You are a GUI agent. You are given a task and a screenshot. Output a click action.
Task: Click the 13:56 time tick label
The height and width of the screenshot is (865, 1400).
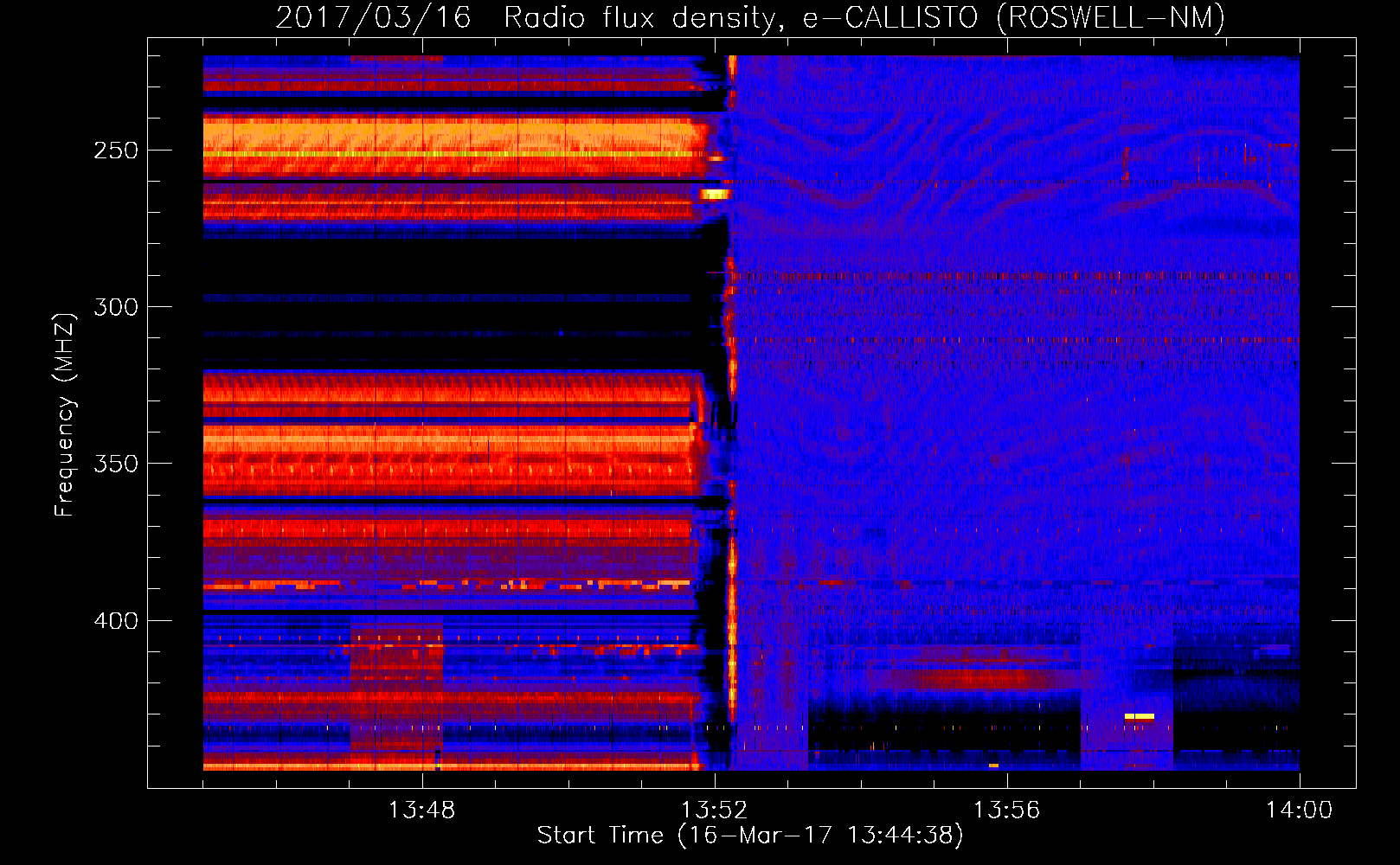click(x=1006, y=810)
